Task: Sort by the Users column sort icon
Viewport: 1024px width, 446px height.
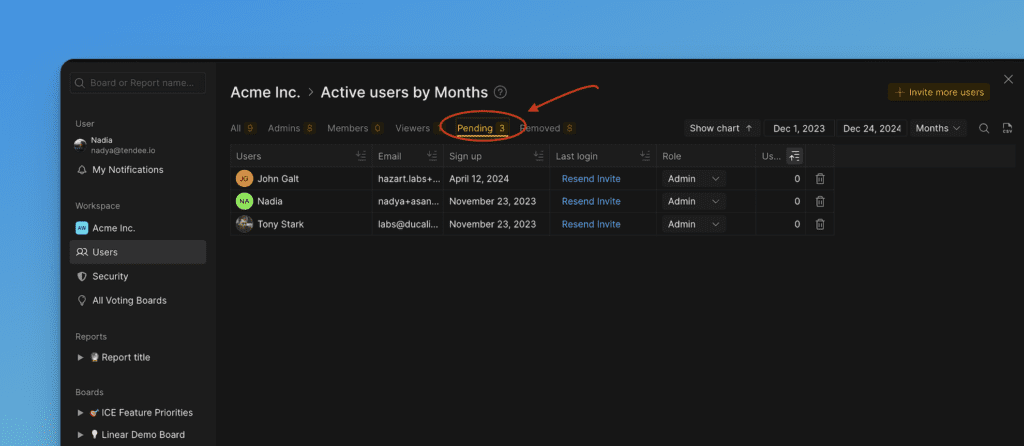Action: click(360, 156)
